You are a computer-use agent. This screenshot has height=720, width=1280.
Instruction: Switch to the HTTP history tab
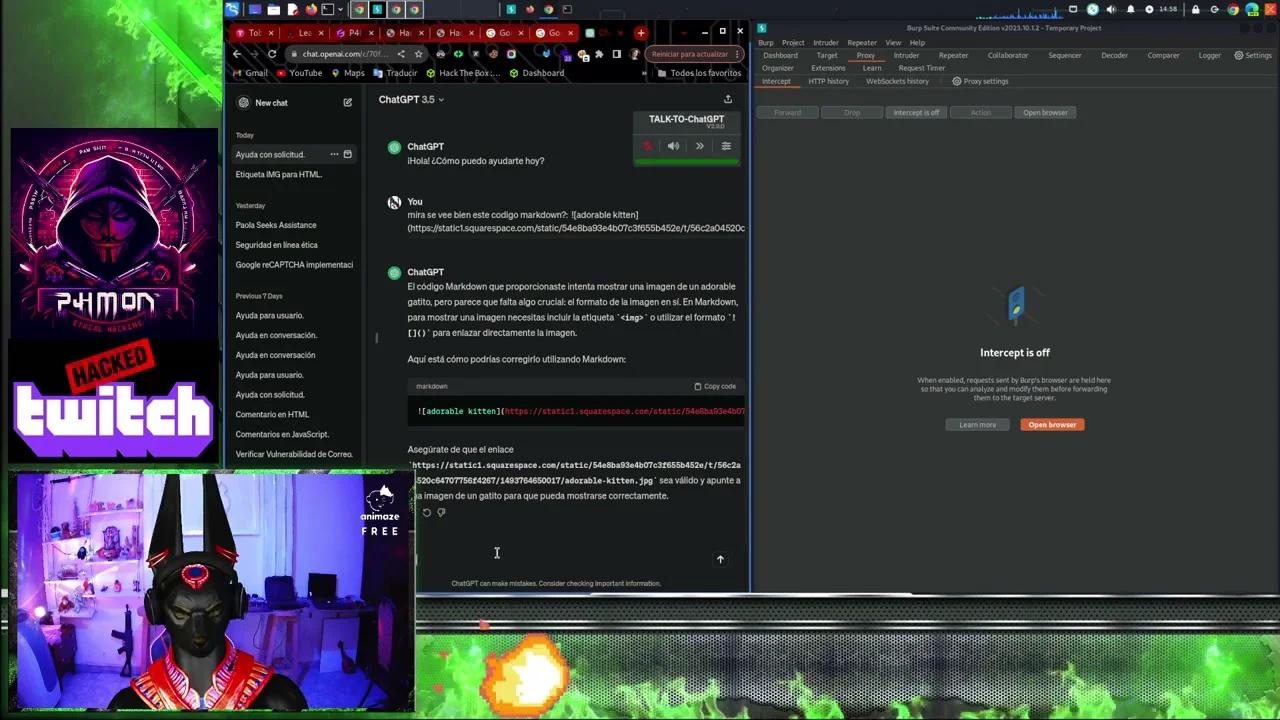(x=828, y=81)
